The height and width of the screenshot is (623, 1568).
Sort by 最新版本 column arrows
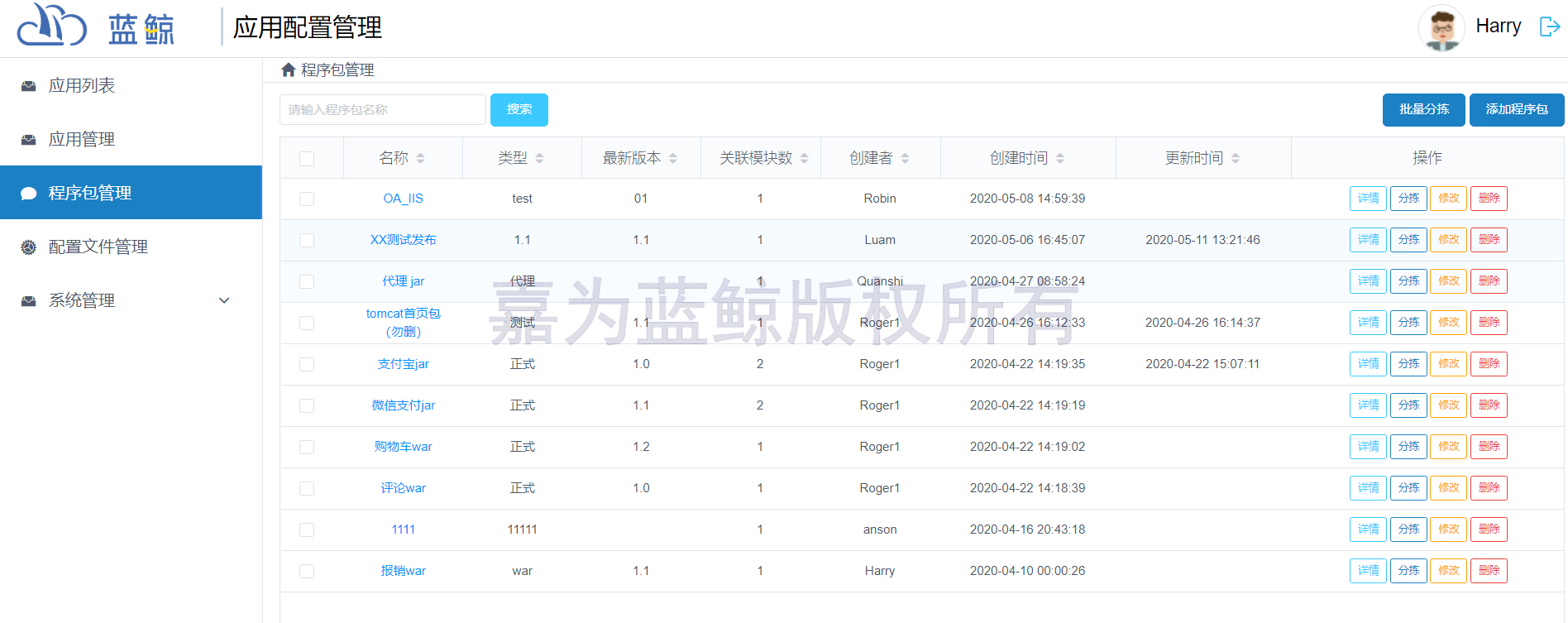pyautogui.click(x=673, y=158)
